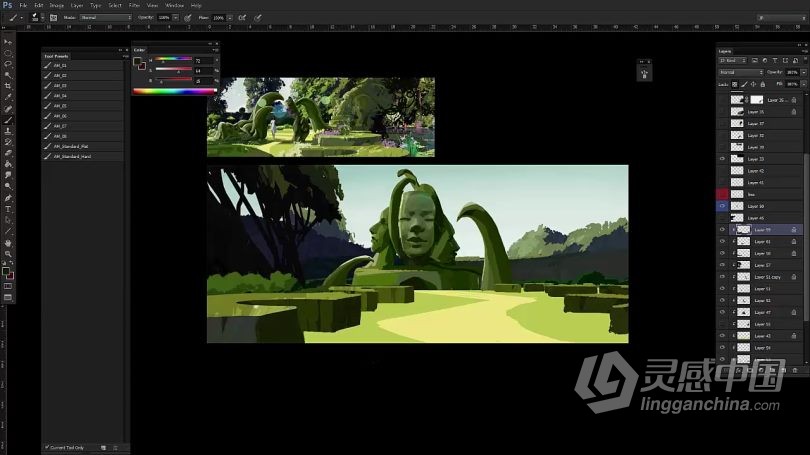Select the Clone Stamp tool
Screen dimensions: 810x455
pos(8,131)
